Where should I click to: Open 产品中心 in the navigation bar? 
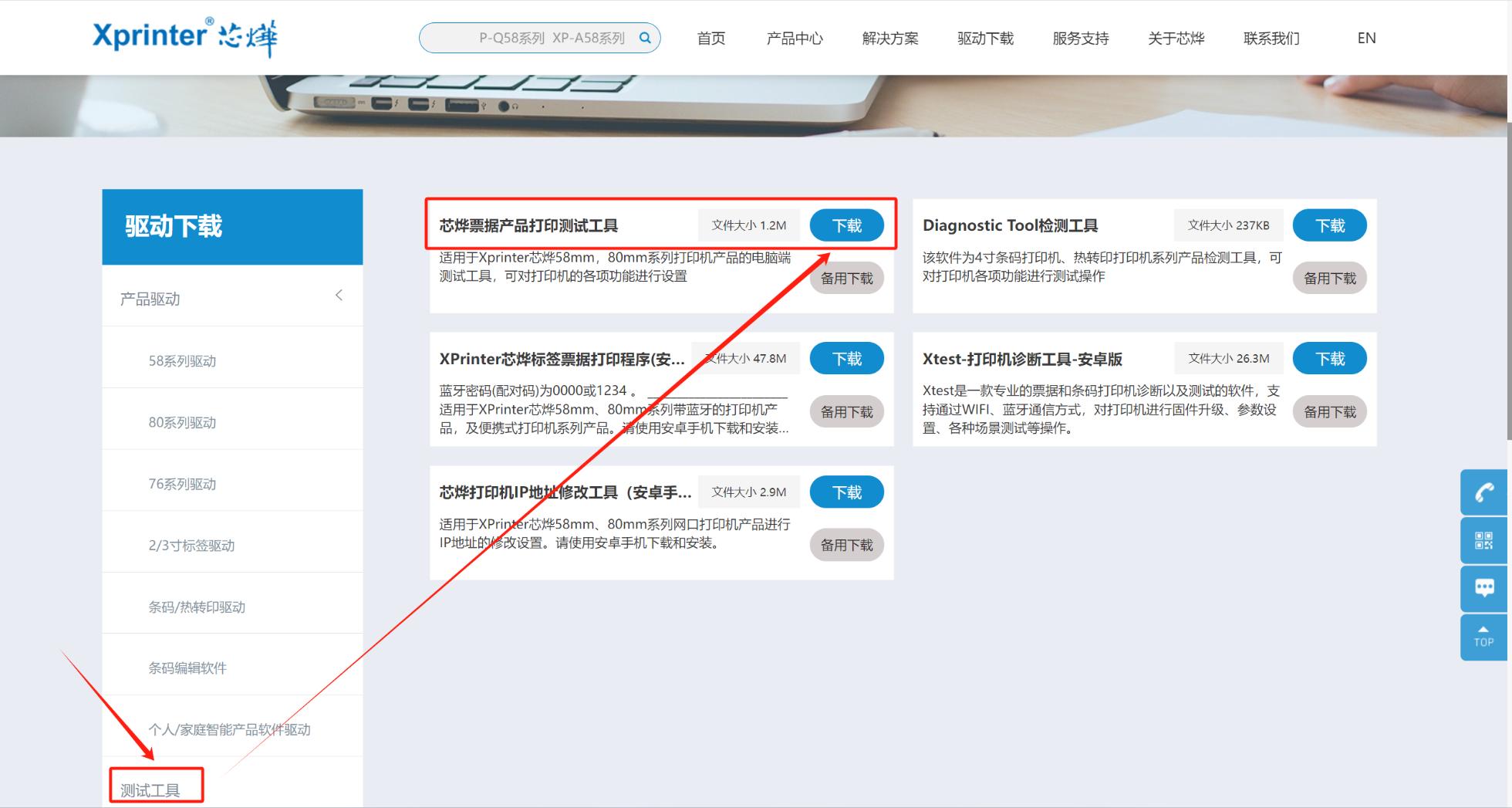[795, 39]
